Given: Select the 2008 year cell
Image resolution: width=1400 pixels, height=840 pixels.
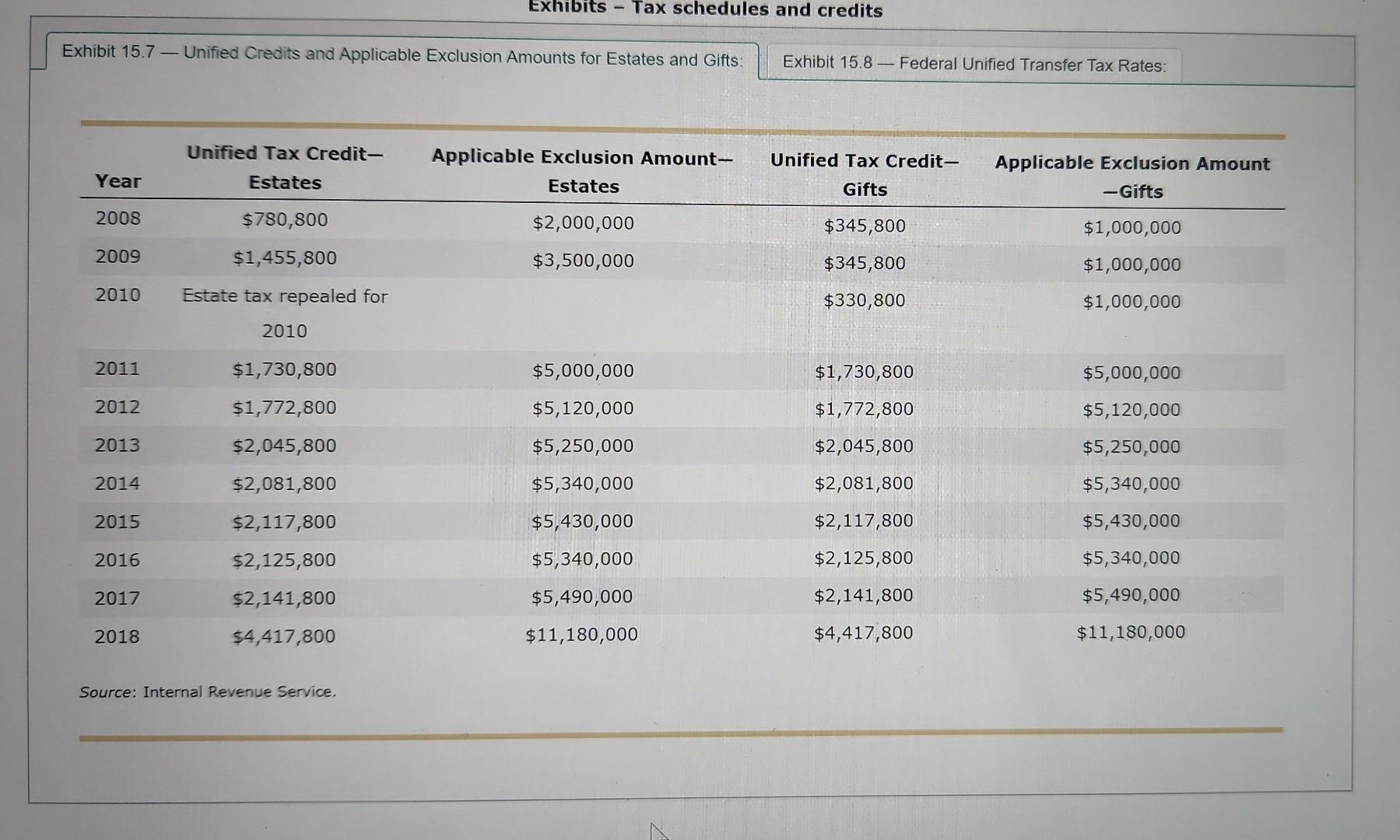Looking at the screenshot, I should (118, 218).
